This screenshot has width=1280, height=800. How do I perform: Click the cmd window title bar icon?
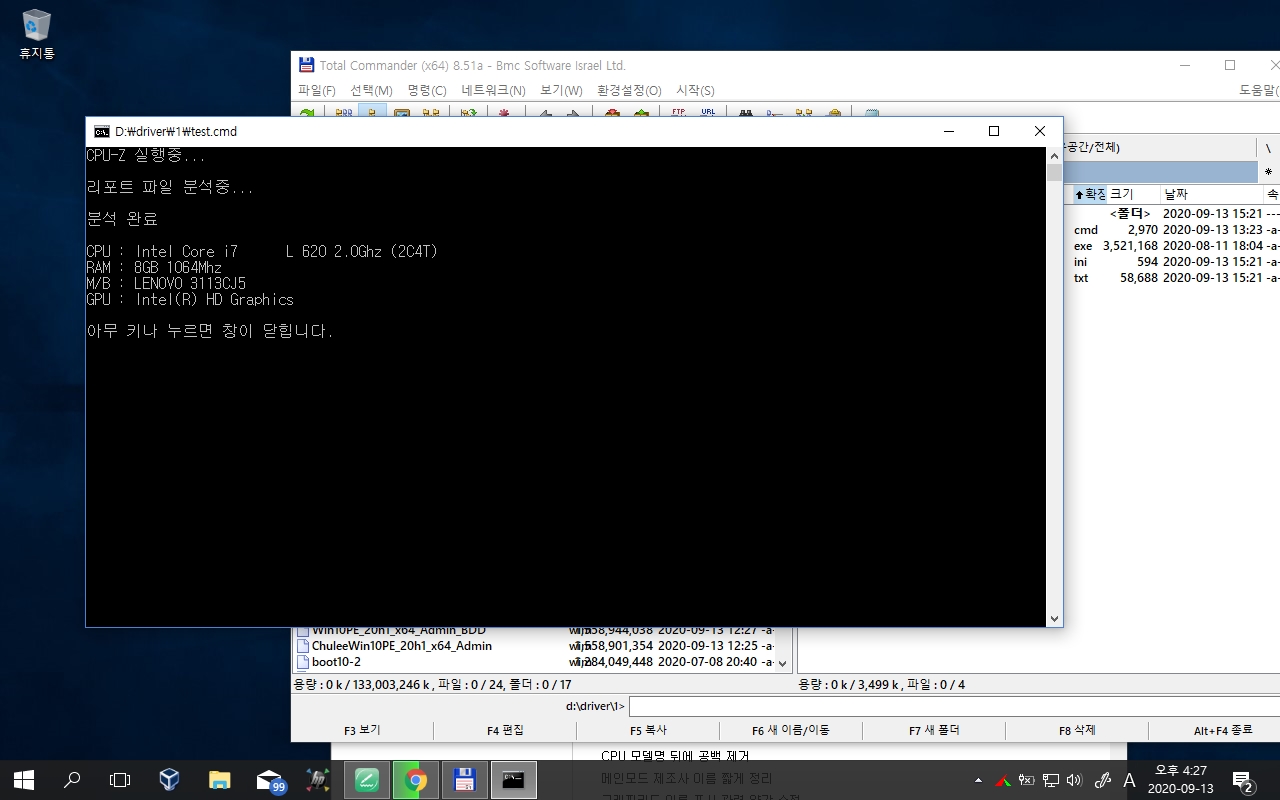tap(102, 131)
